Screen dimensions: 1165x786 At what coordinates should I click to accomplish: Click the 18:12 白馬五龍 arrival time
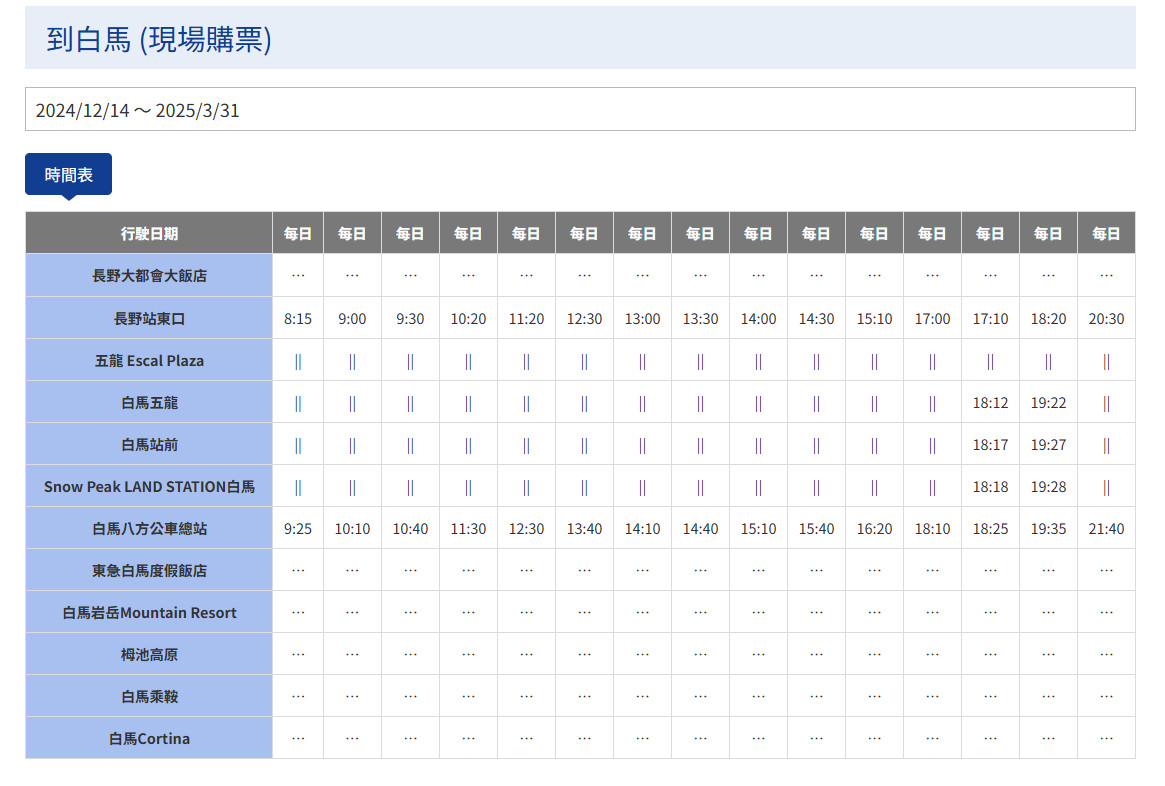pyautogui.click(x=990, y=403)
